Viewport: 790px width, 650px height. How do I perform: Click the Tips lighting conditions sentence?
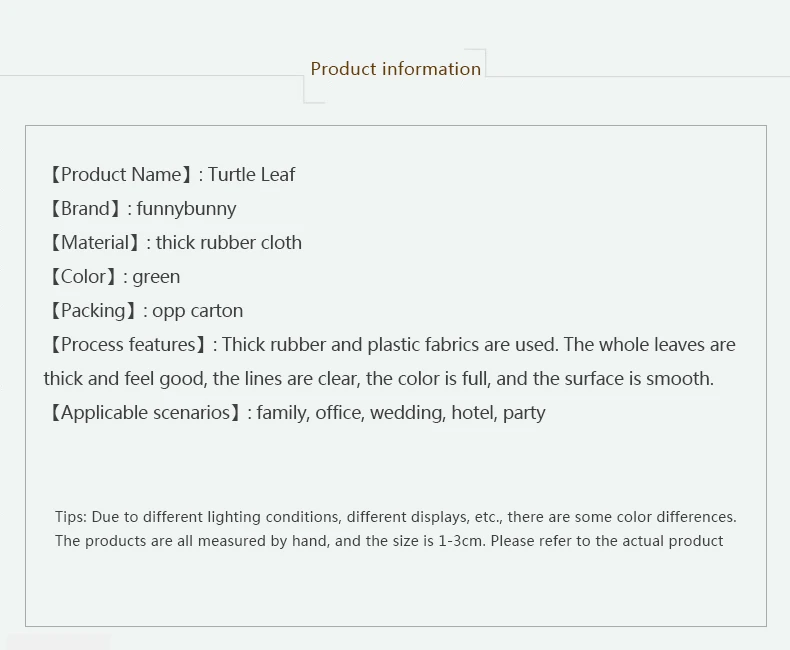click(x=396, y=517)
